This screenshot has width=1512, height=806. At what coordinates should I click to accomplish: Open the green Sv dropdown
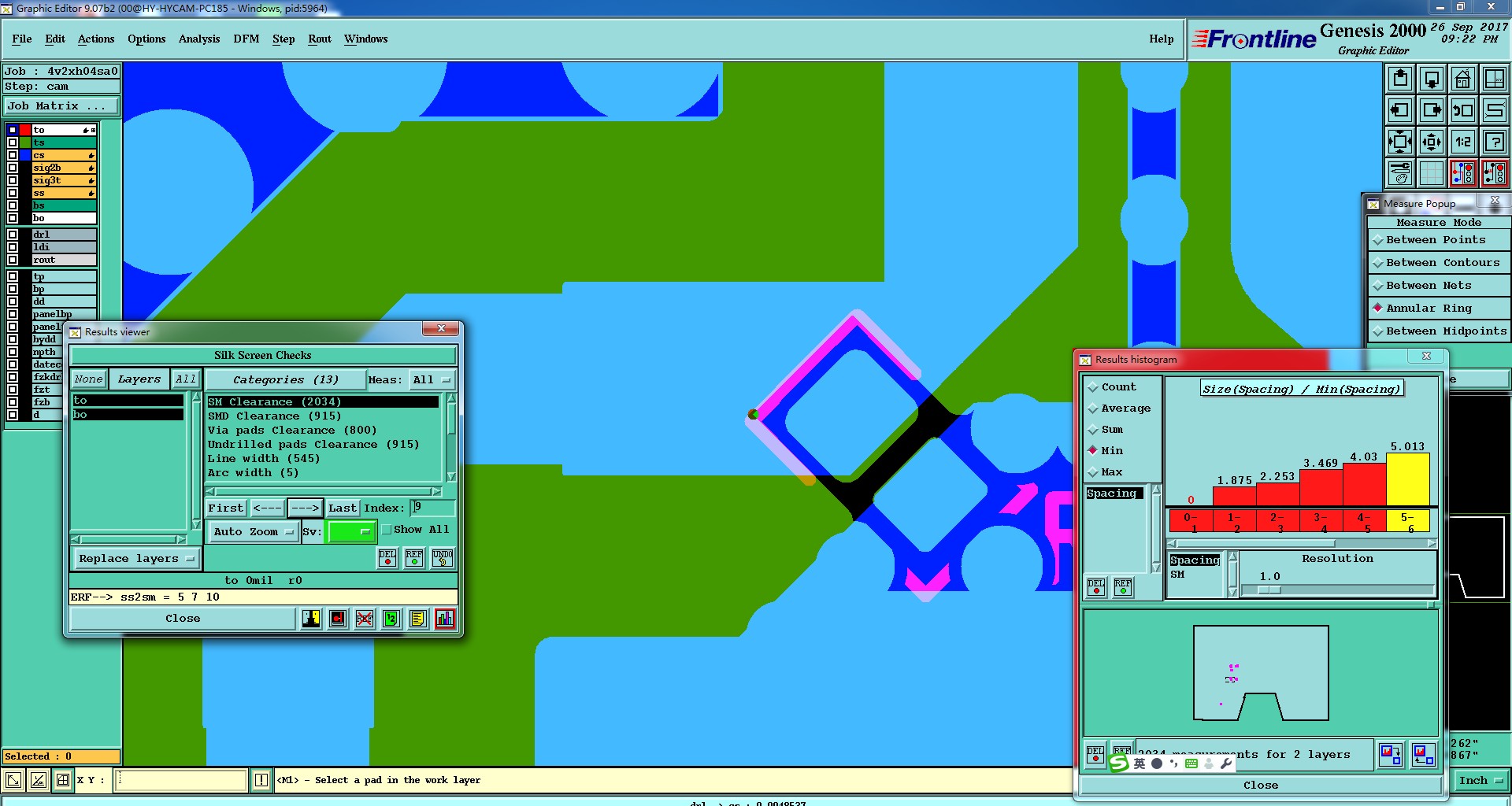(x=351, y=532)
